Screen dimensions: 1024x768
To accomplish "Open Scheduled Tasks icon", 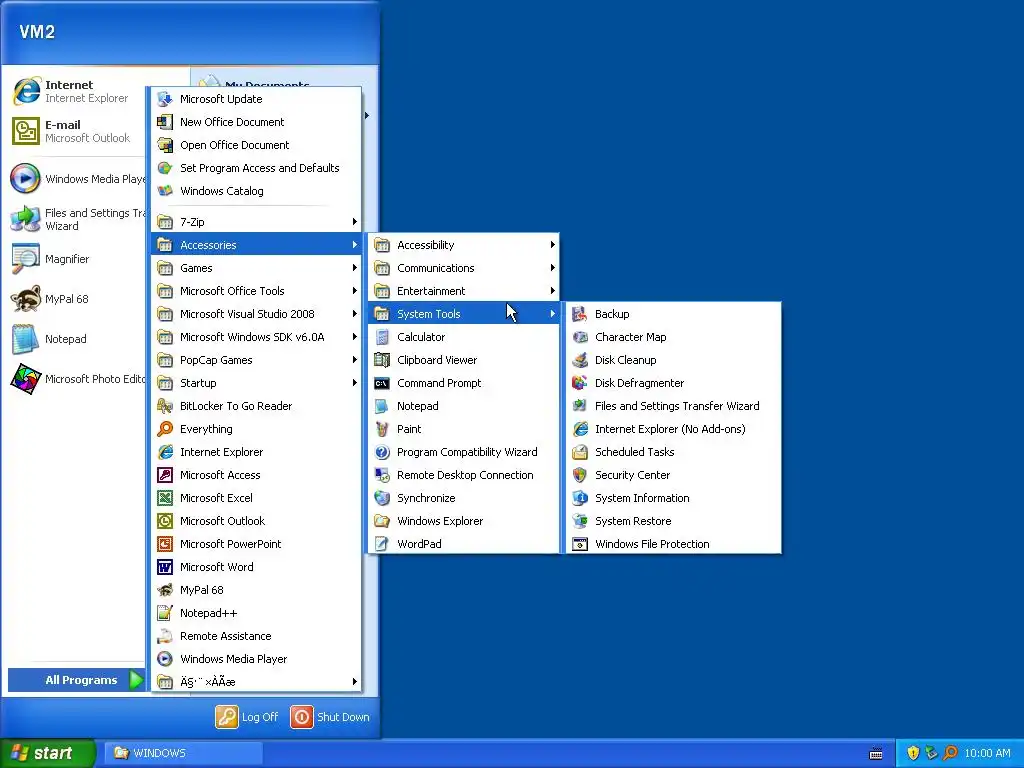I will (x=579, y=452).
